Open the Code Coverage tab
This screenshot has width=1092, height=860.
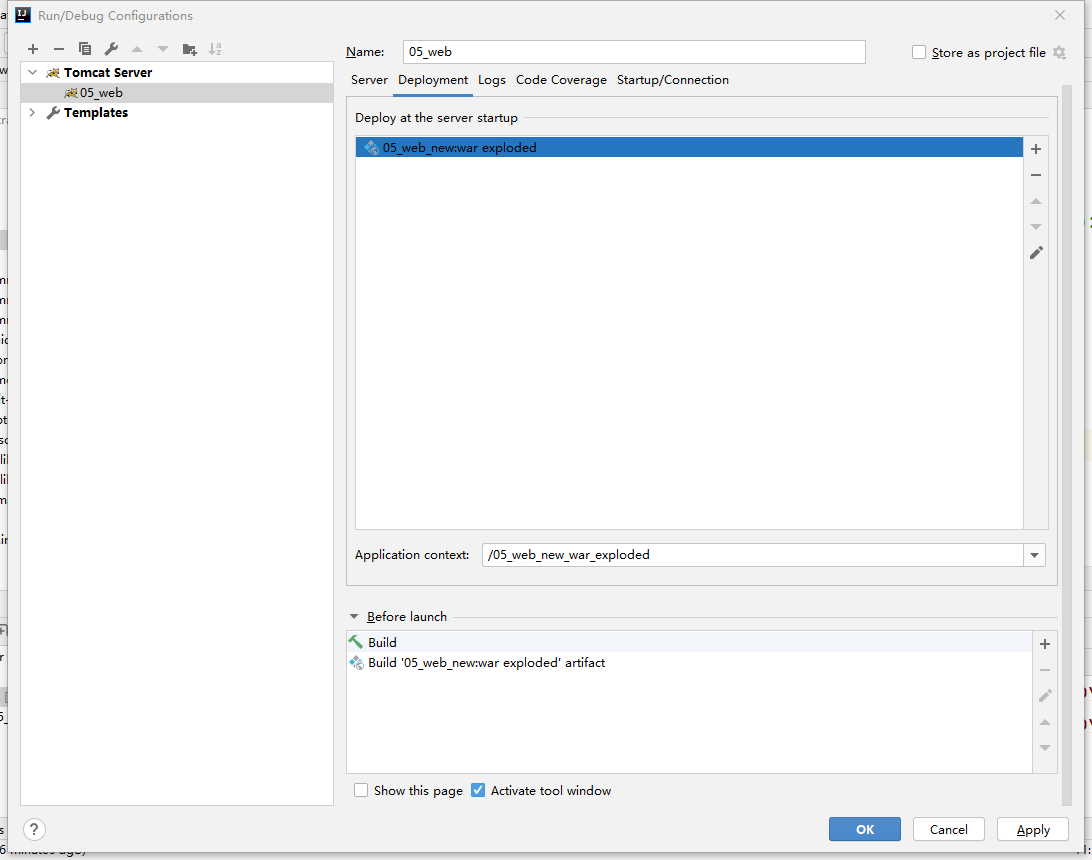[x=561, y=79]
